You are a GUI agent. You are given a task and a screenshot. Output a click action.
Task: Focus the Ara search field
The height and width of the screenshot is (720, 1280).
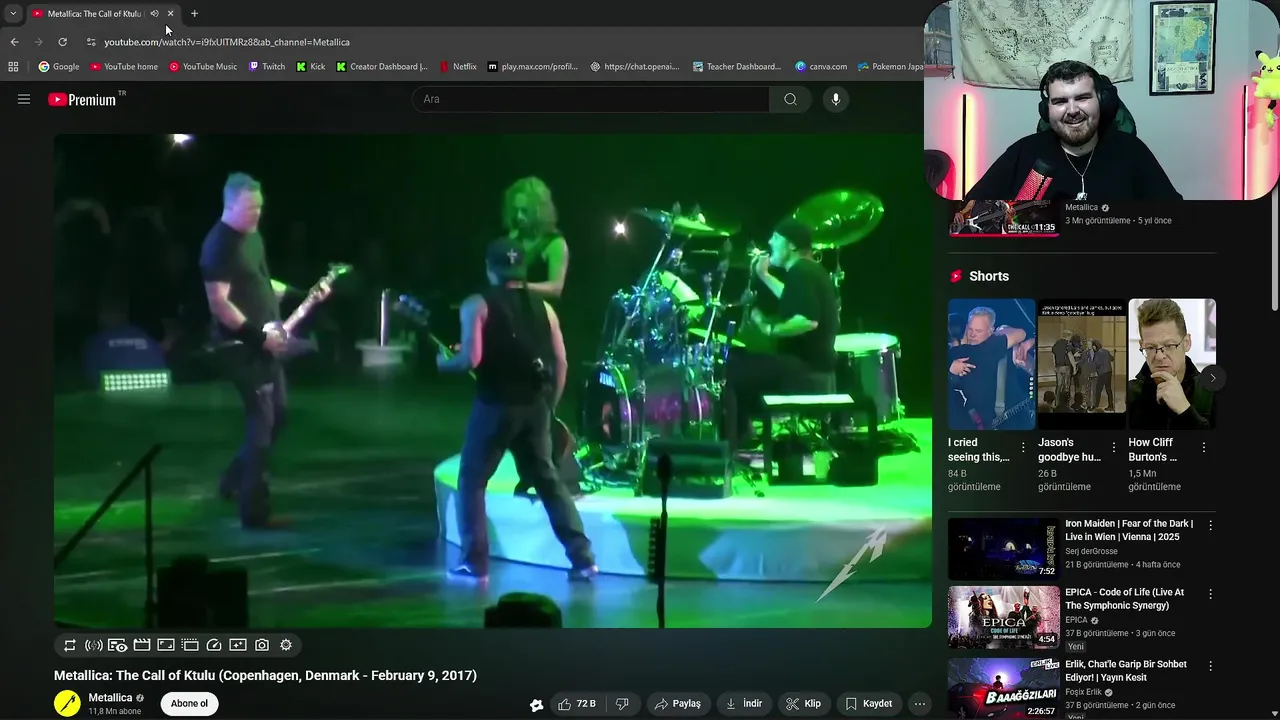[590, 99]
